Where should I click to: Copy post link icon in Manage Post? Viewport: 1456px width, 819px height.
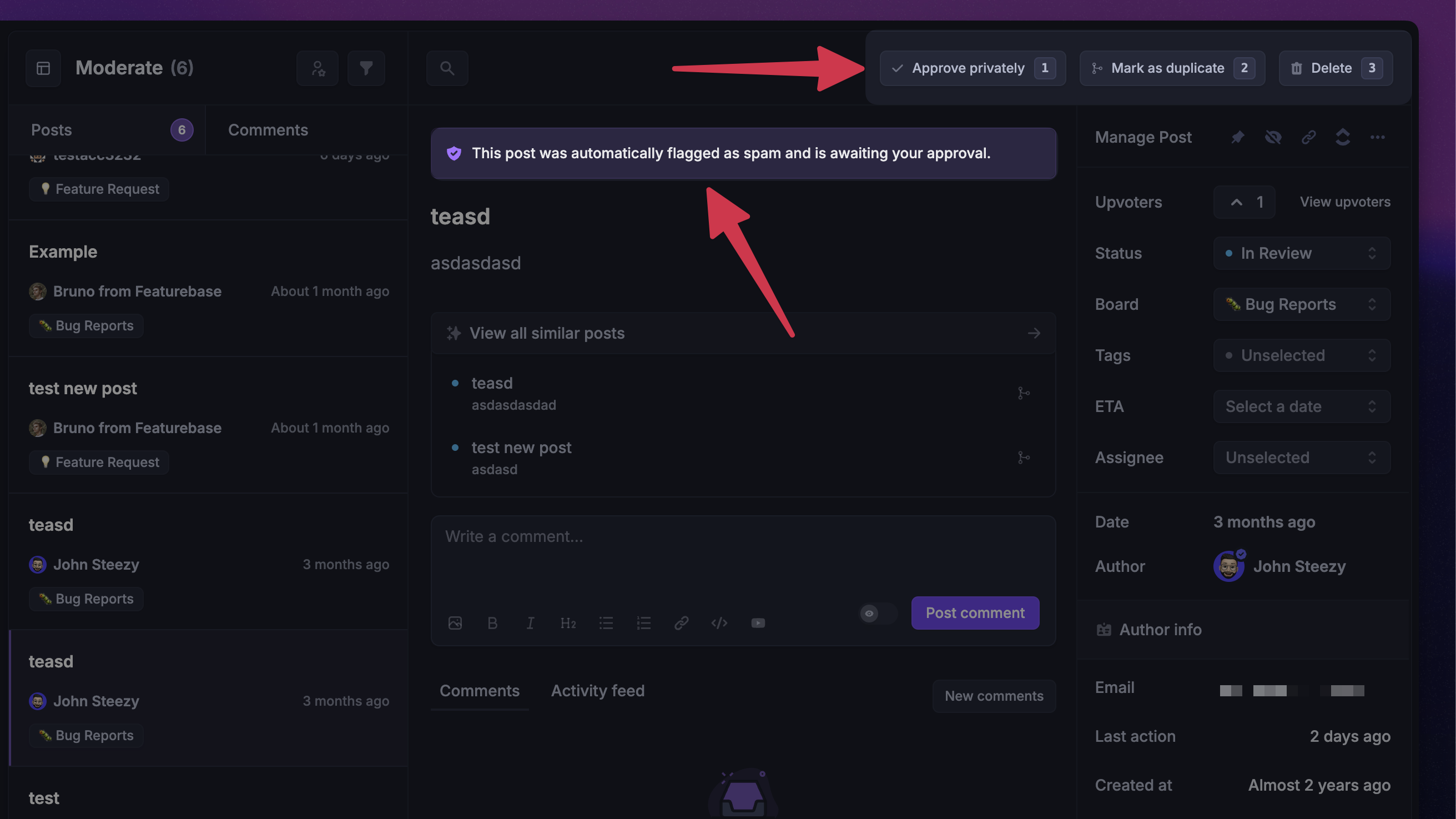tap(1308, 137)
